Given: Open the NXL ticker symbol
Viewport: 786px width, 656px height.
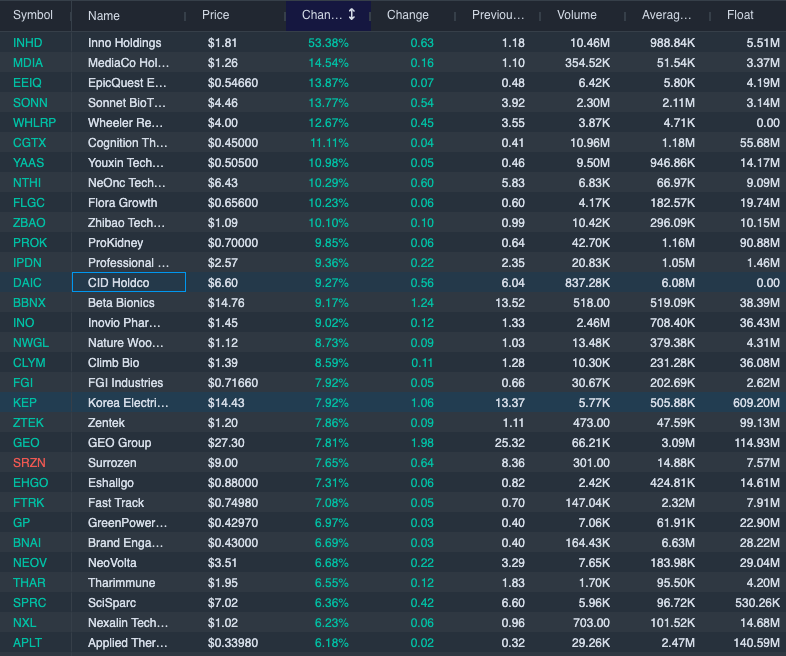Looking at the screenshot, I should click(x=25, y=623).
